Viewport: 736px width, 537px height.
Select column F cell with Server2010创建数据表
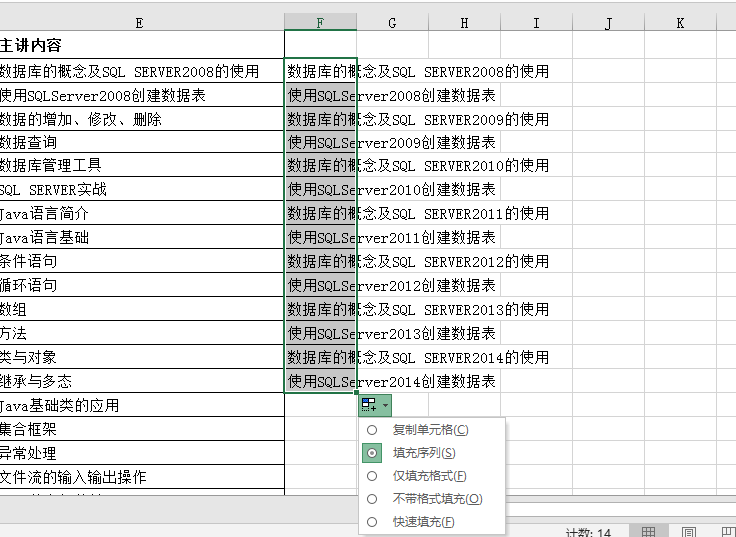321,189
